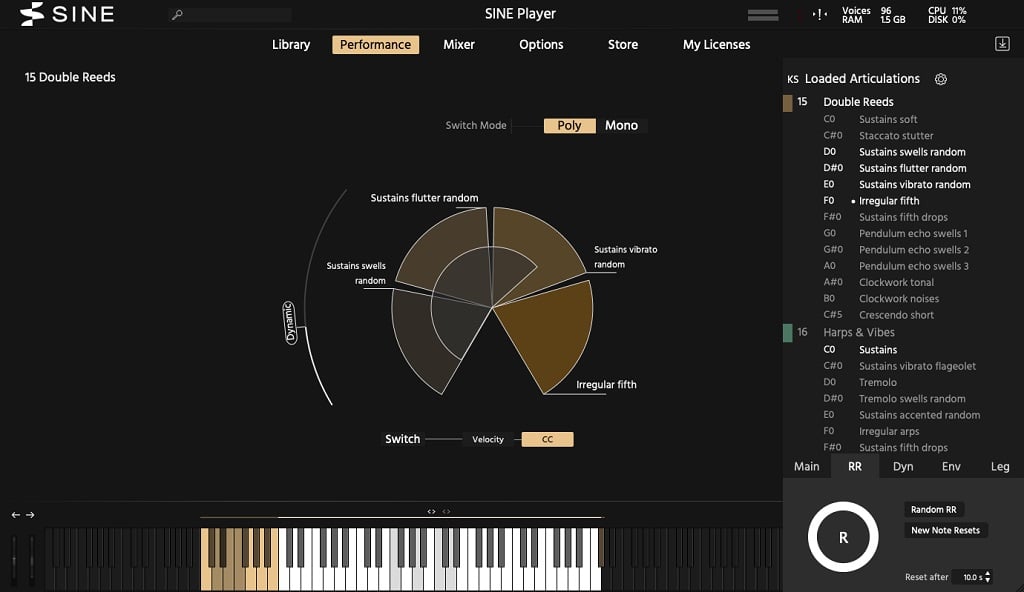Select Sustains vibrato flageolet
Screen dimensions: 1024x592
918,367
